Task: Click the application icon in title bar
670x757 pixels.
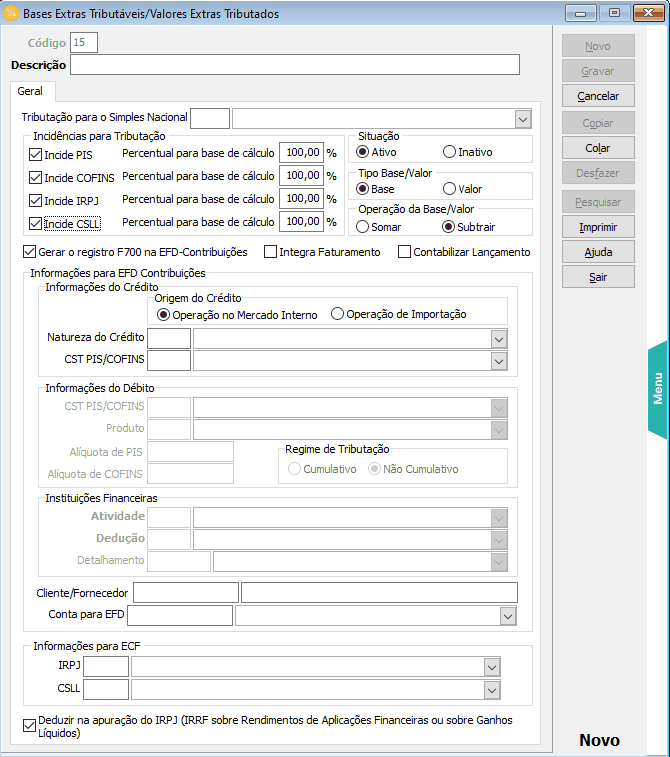Action: click(x=12, y=14)
